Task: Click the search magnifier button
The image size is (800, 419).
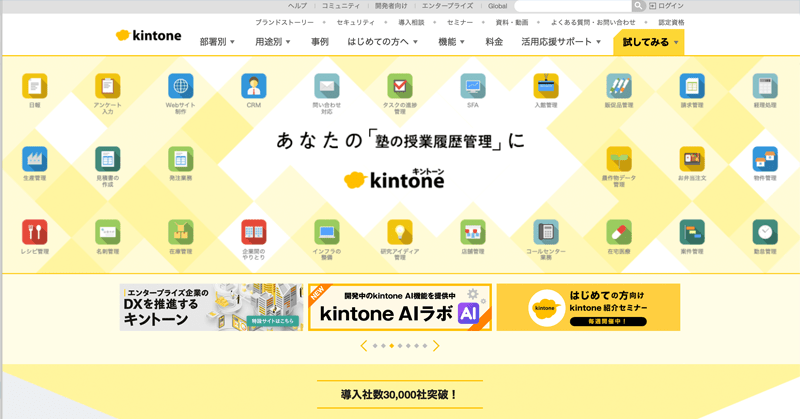Action: click(638, 6)
